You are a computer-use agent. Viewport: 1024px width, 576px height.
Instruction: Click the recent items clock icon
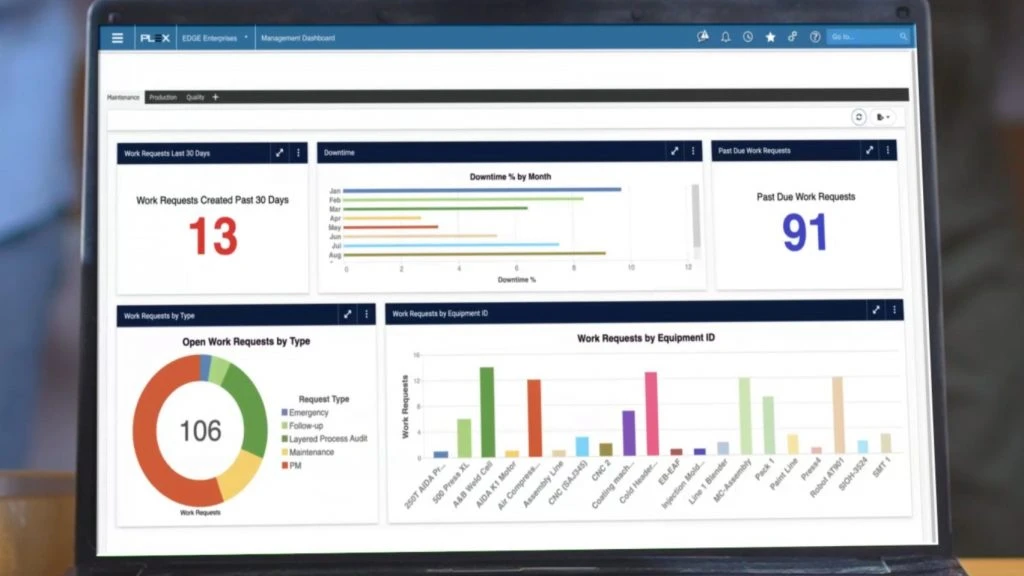click(x=747, y=37)
